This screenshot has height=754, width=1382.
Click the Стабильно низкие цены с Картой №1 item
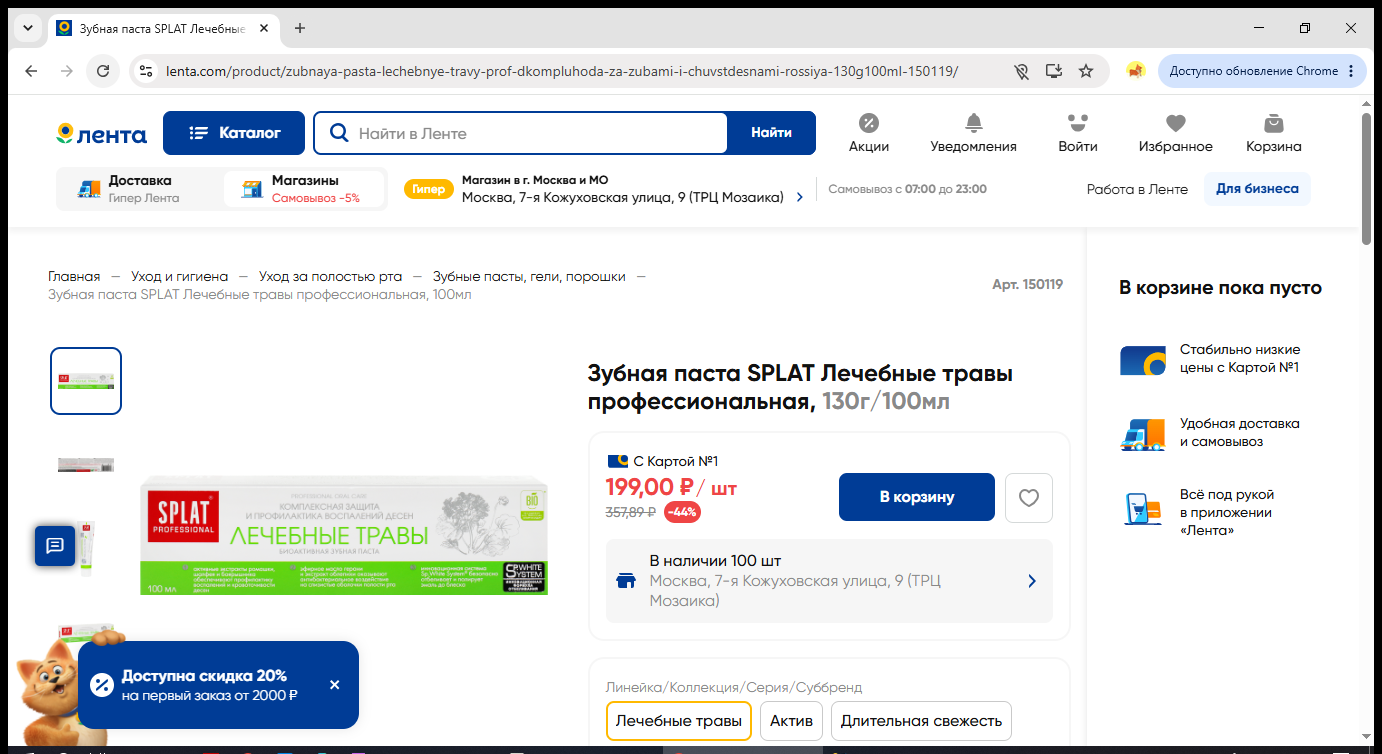pos(1210,359)
